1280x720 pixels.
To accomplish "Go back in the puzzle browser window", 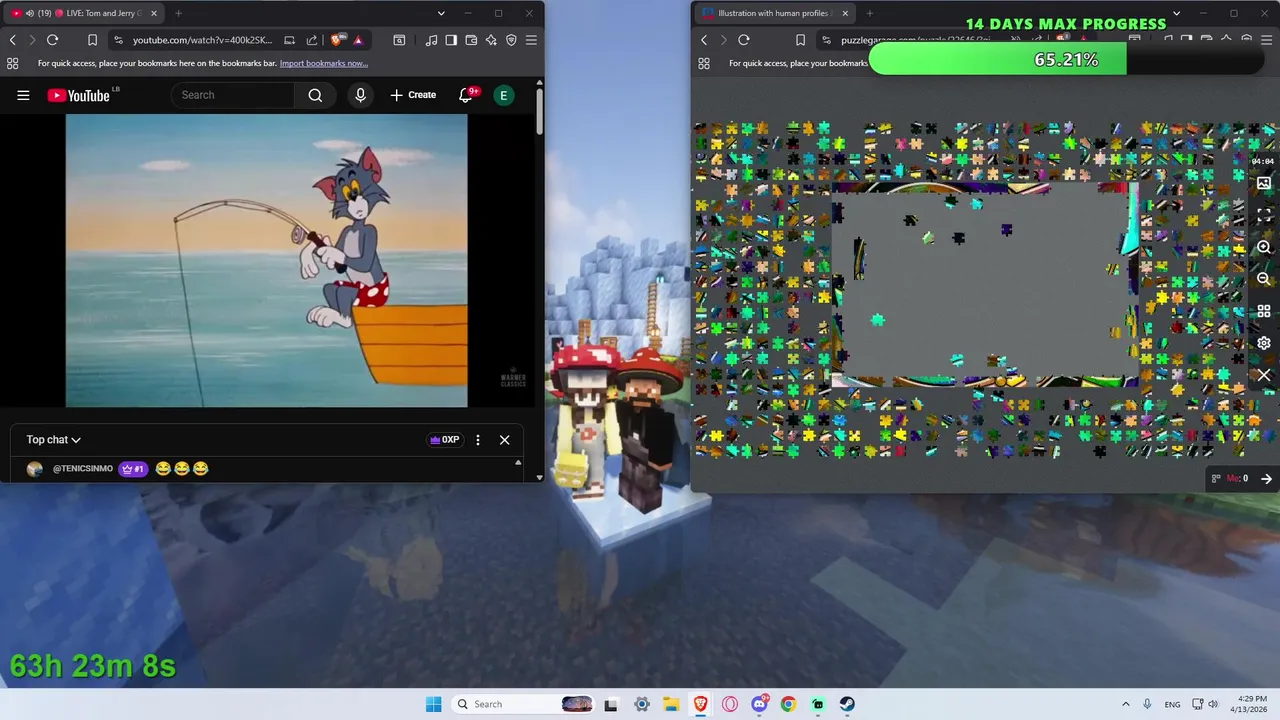I will (704, 40).
